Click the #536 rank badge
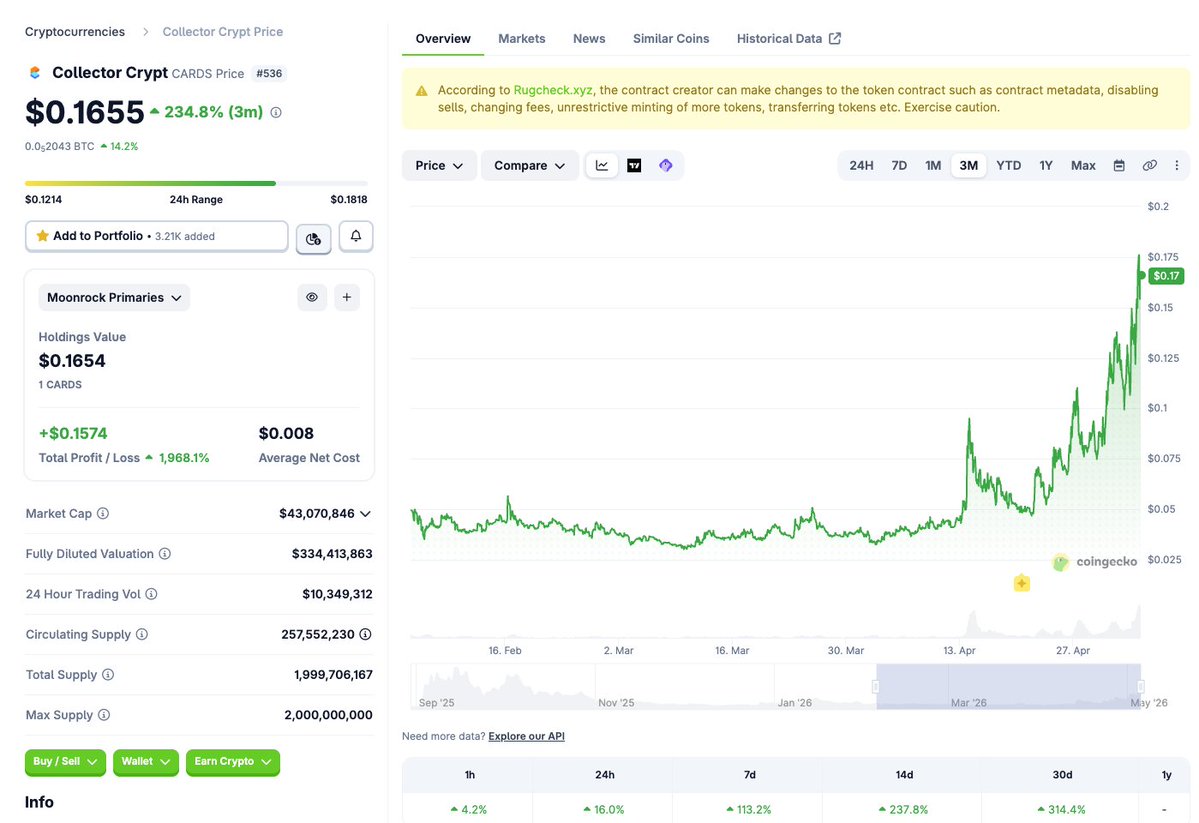This screenshot has width=1199, height=823. [268, 73]
